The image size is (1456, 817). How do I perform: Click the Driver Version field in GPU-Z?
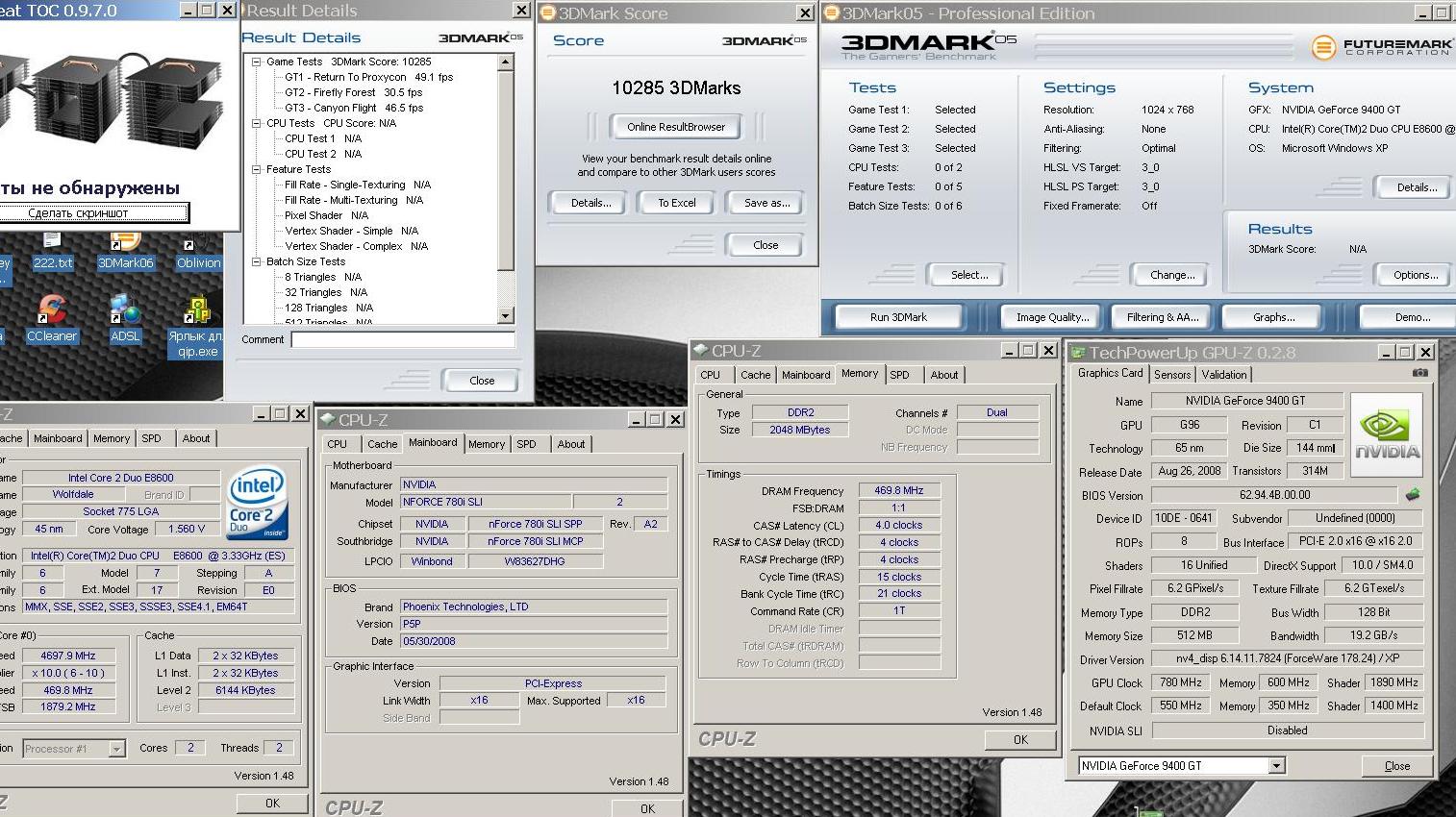point(1288,658)
